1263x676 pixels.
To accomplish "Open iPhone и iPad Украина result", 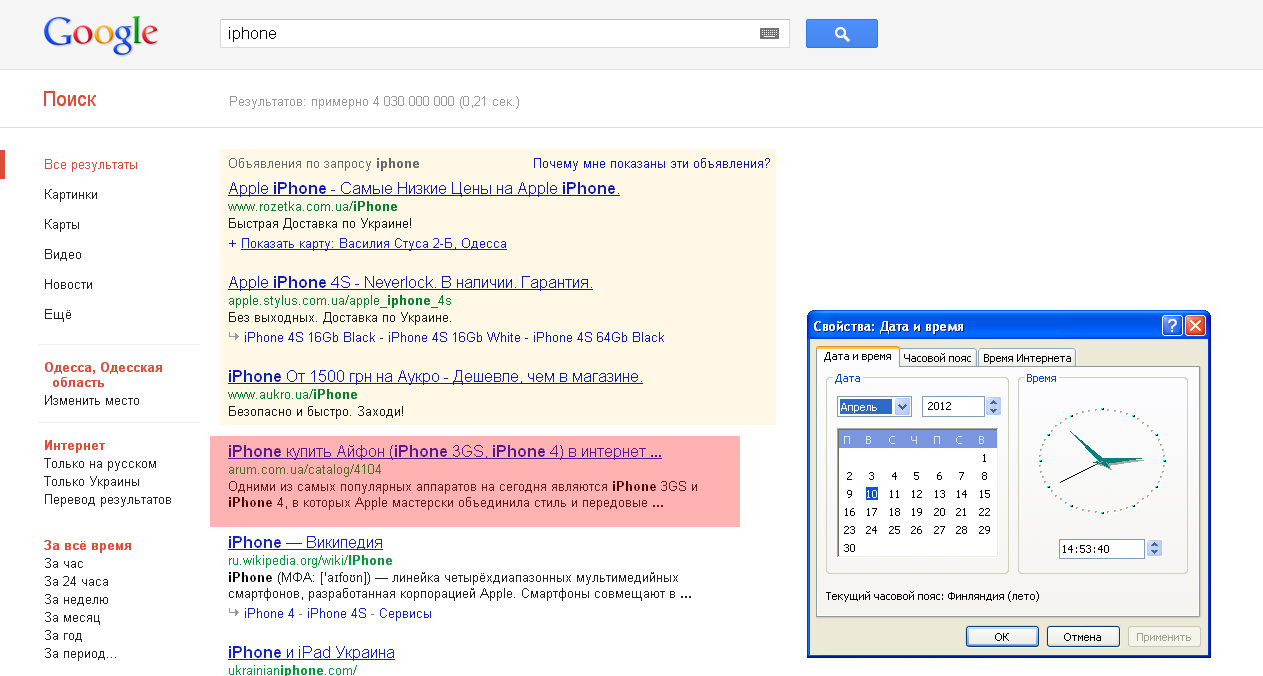I will coord(311,653).
